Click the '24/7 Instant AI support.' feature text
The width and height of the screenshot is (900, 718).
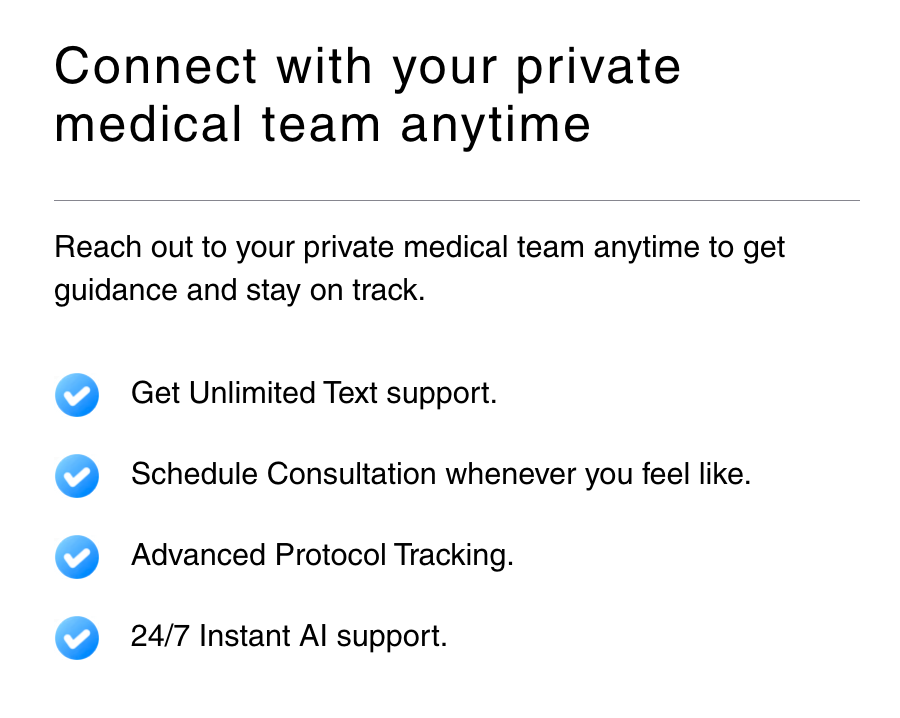point(289,637)
